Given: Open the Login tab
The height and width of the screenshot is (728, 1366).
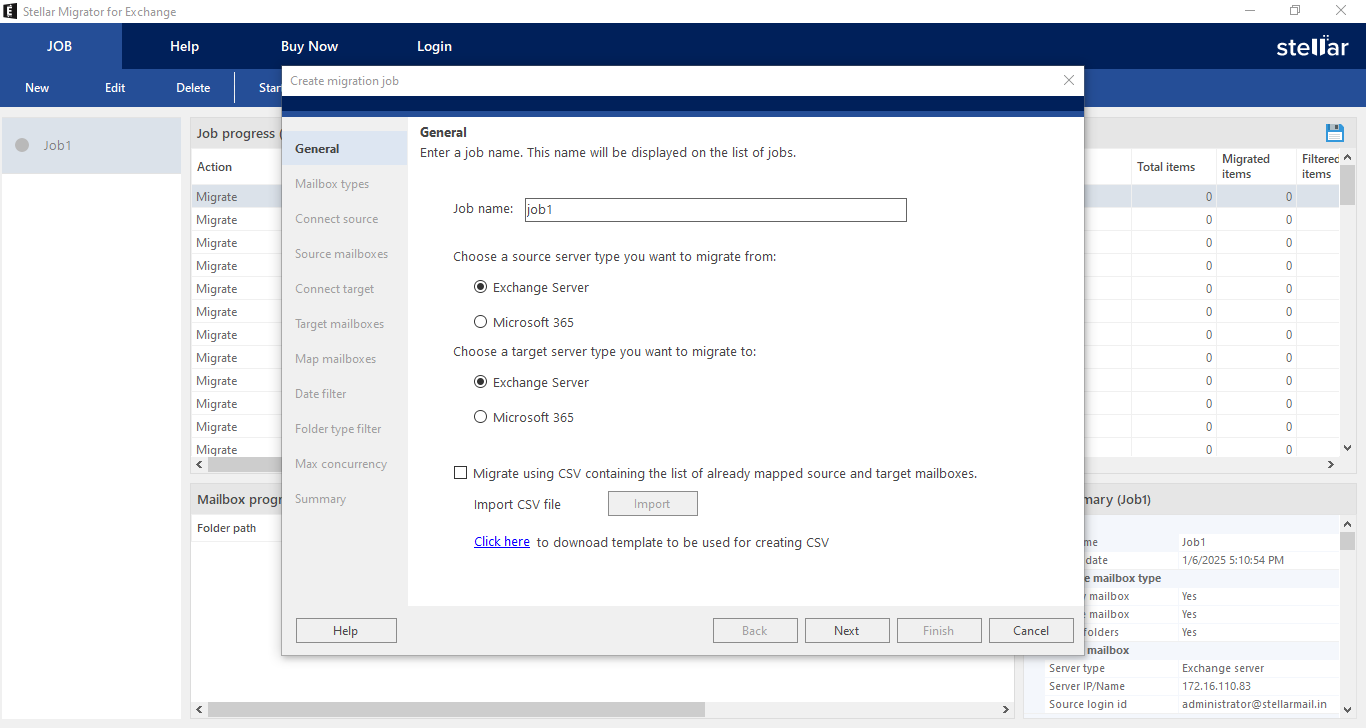Looking at the screenshot, I should (434, 46).
